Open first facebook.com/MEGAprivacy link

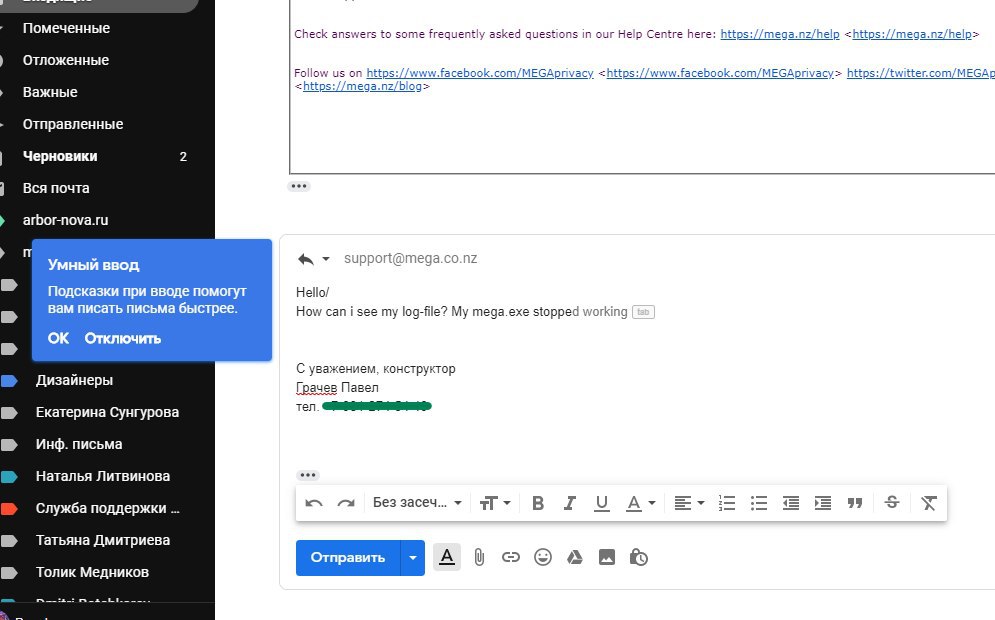point(480,73)
